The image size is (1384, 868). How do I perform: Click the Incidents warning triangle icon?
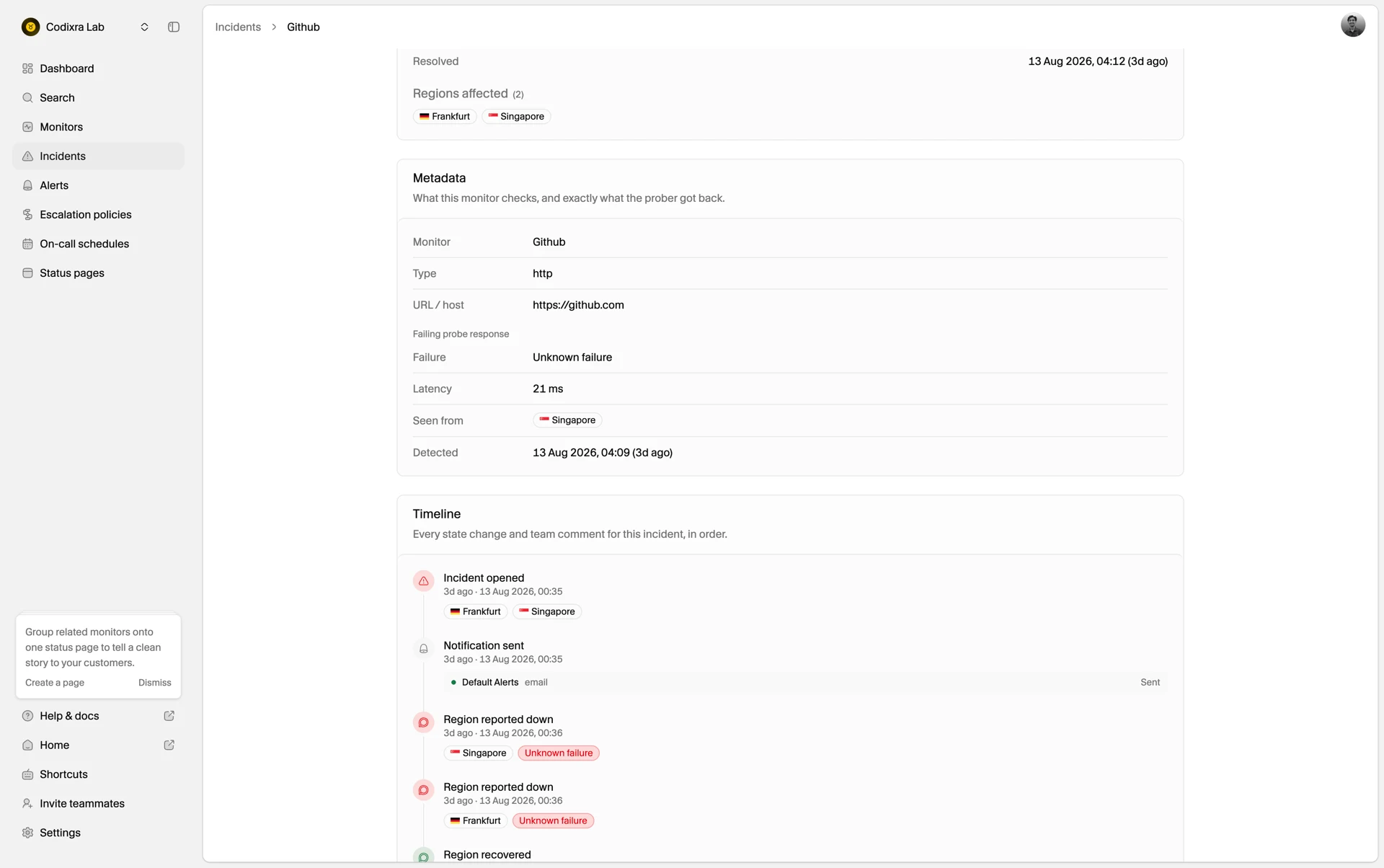[27, 156]
